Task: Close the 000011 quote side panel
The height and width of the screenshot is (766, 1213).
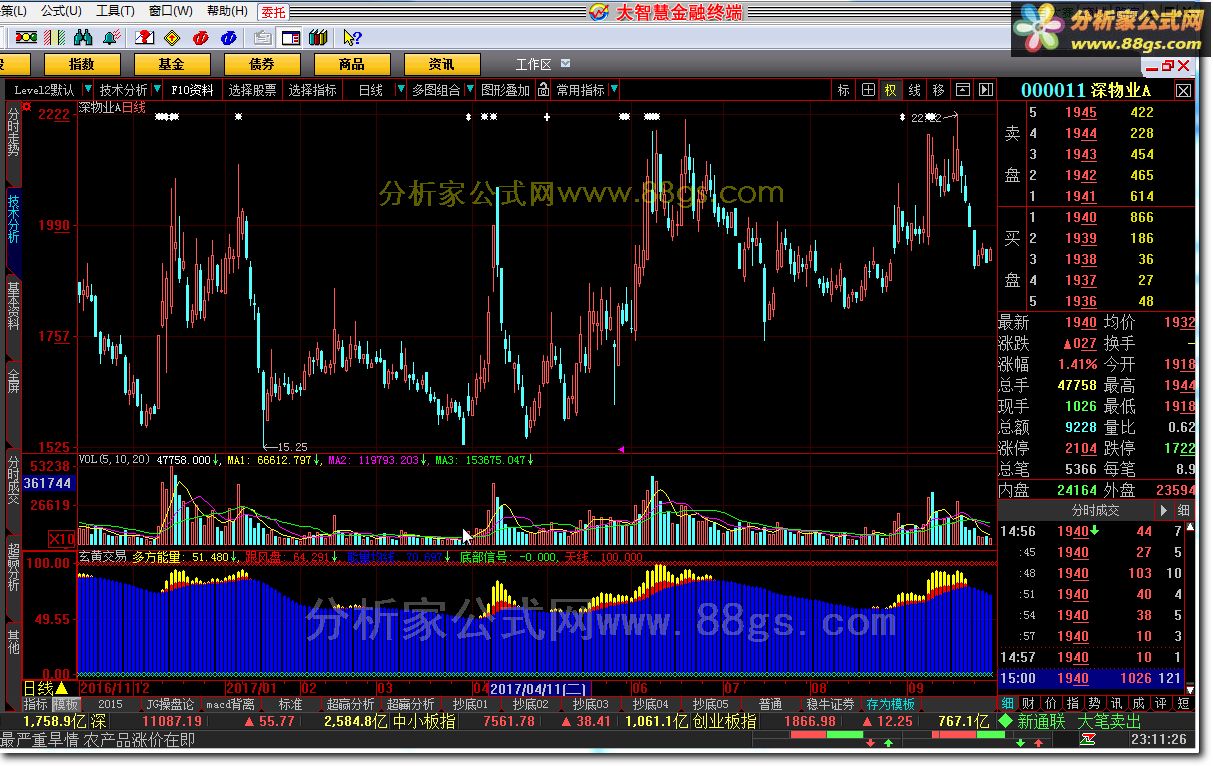Action: (1183, 90)
